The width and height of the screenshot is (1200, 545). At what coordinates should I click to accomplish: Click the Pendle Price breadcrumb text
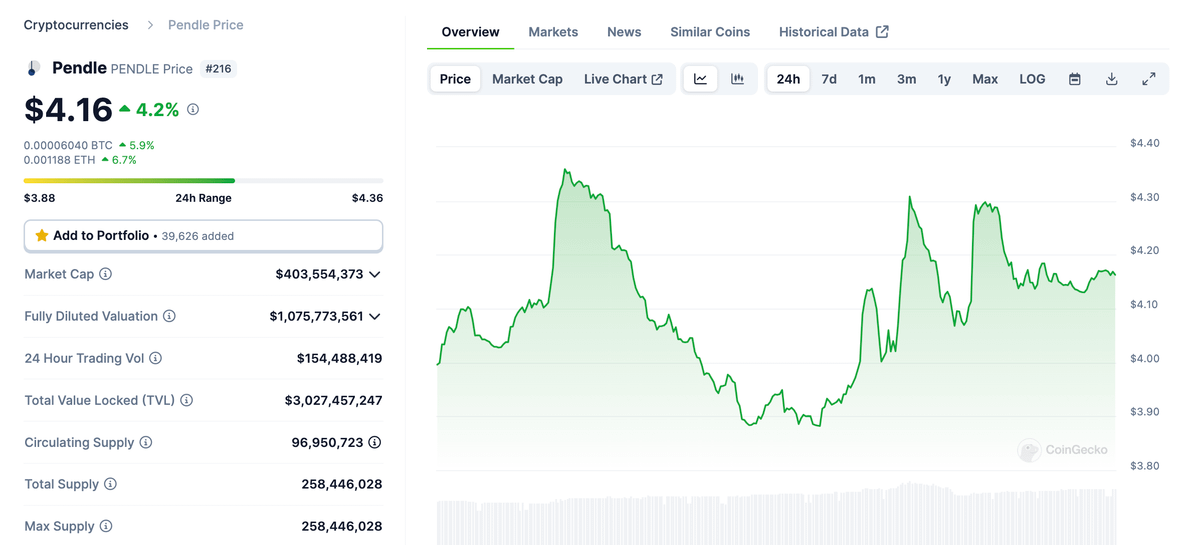pos(205,25)
